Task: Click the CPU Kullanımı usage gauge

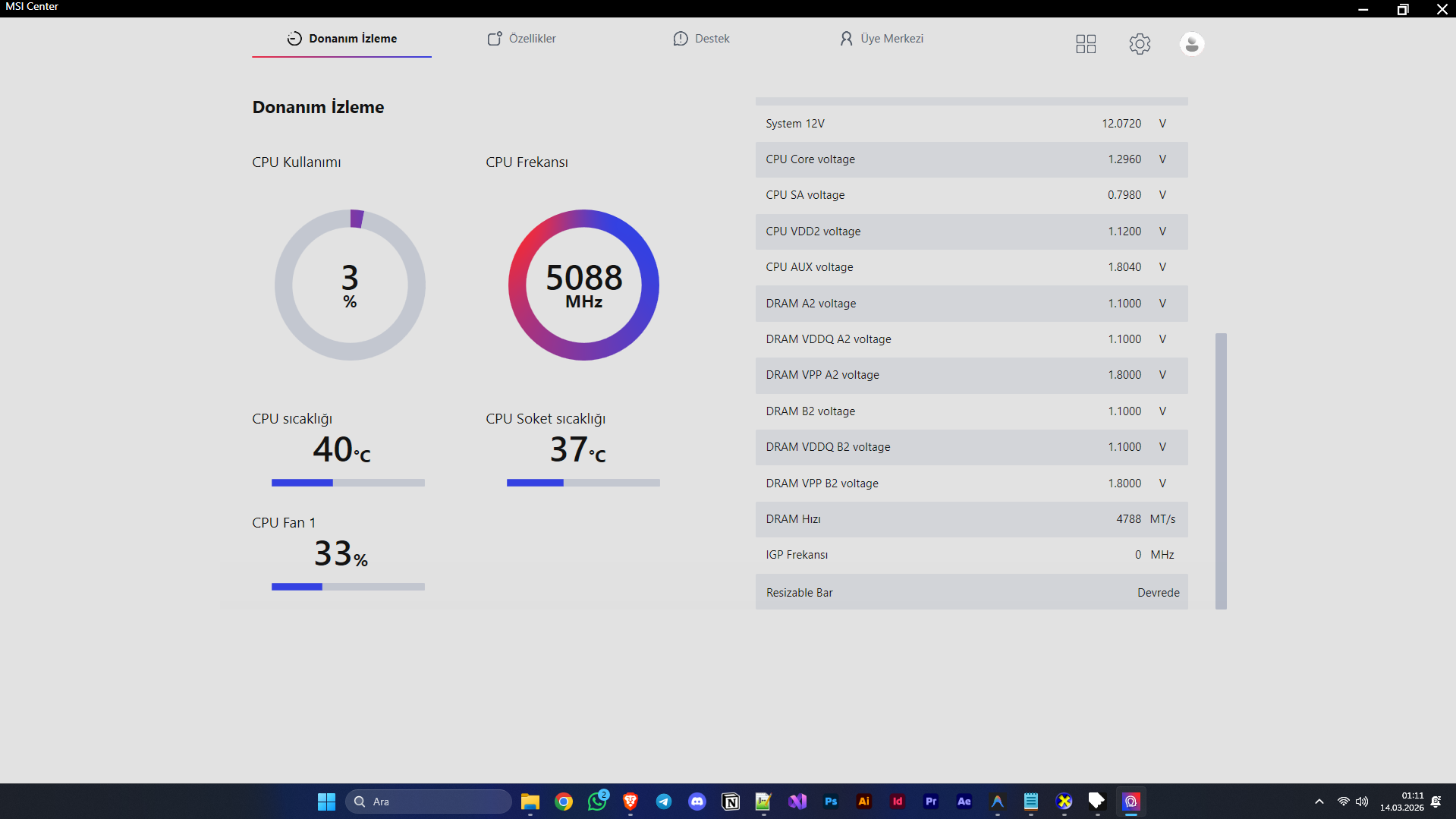Action: (x=350, y=285)
